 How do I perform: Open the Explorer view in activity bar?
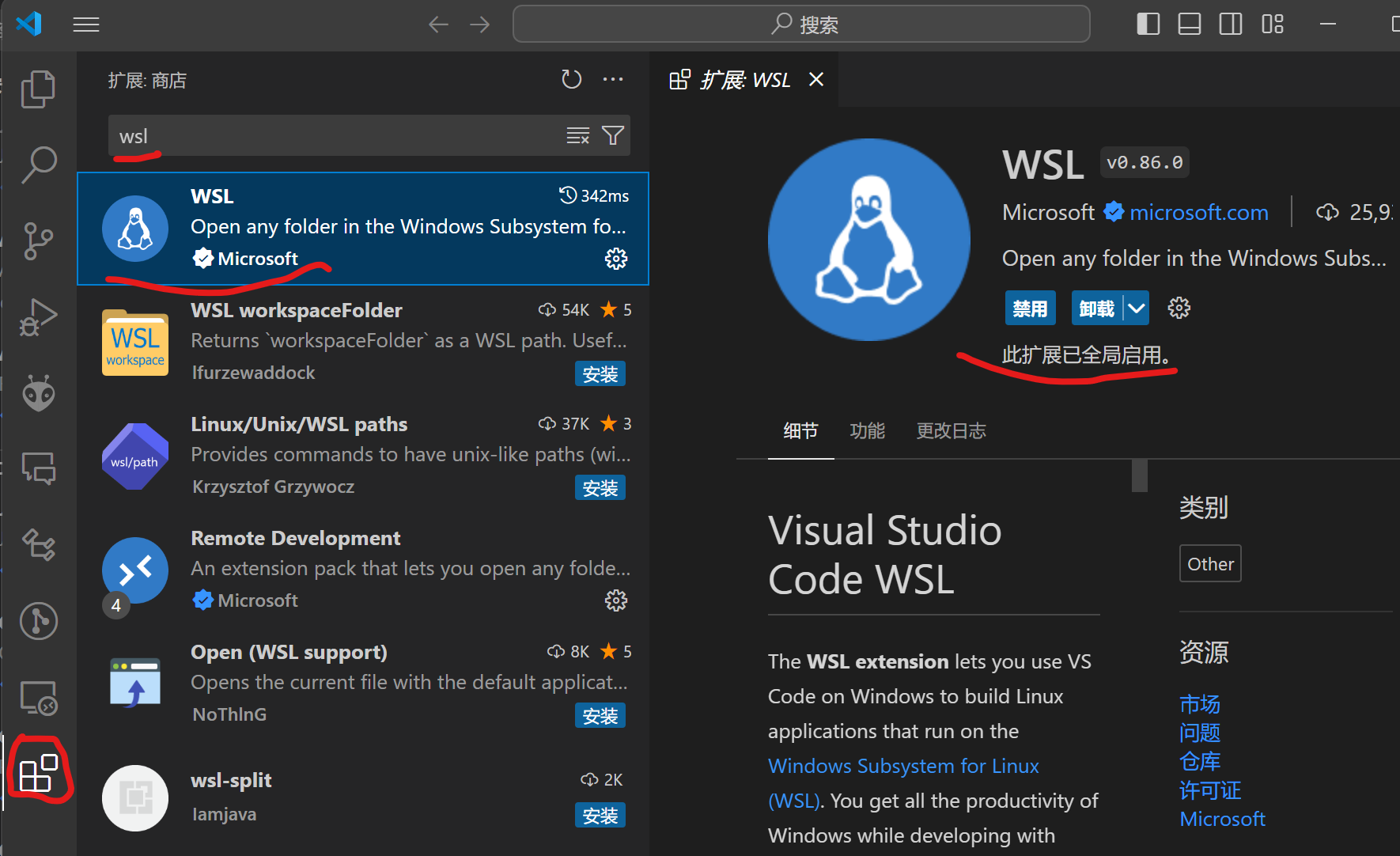[x=38, y=89]
